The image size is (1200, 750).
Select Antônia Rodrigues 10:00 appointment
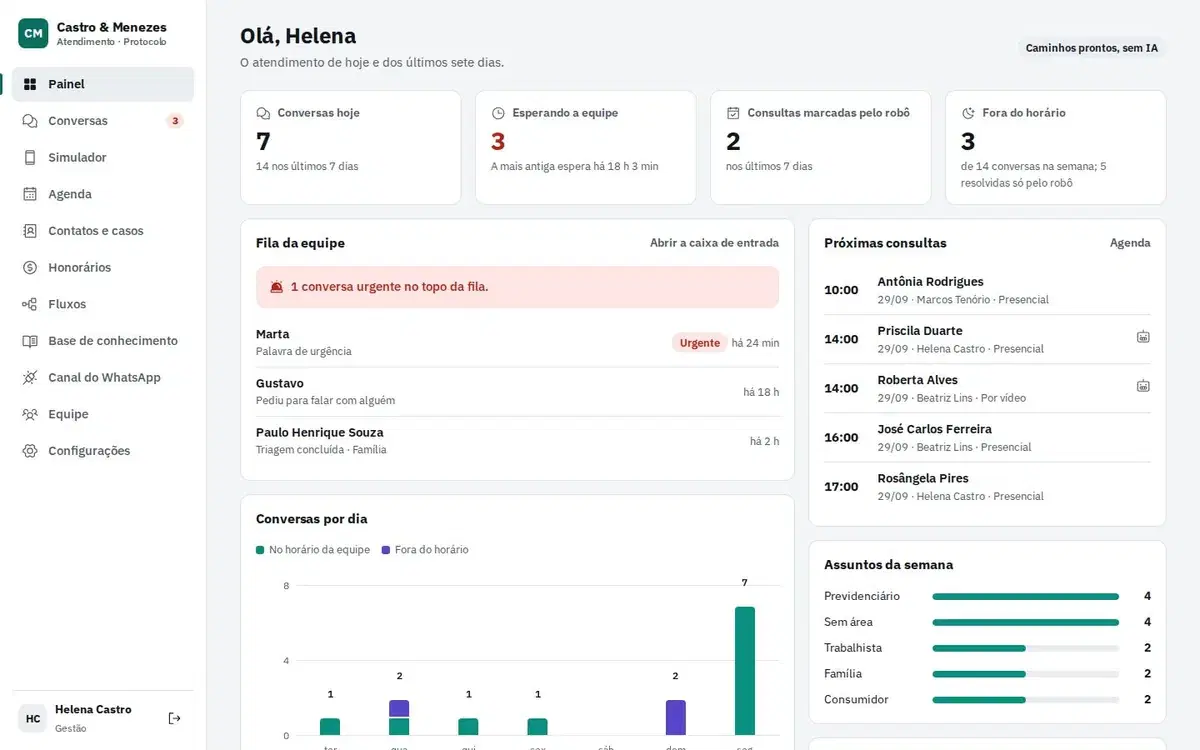(x=987, y=290)
